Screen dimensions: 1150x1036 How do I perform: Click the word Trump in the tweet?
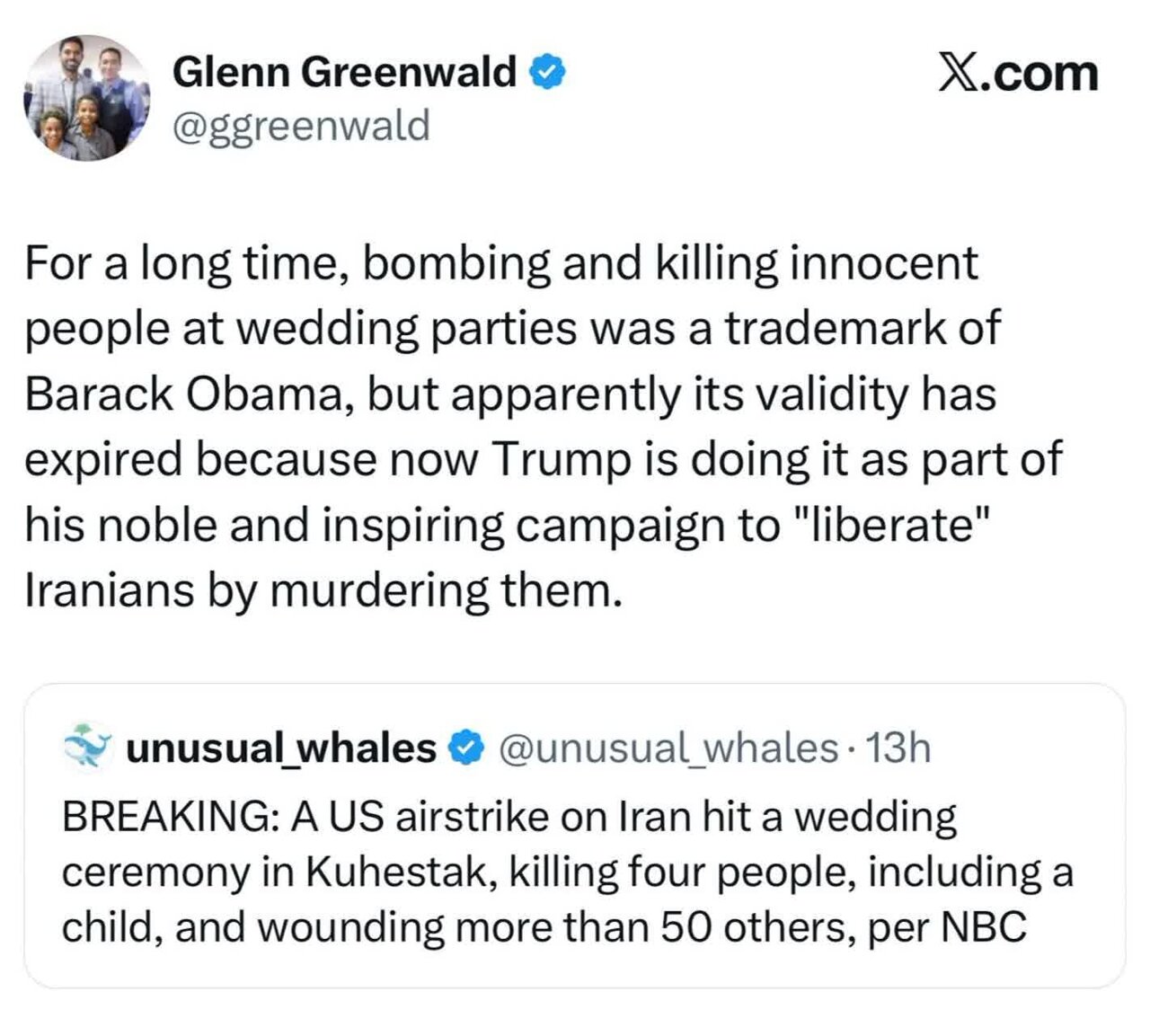click(x=562, y=459)
